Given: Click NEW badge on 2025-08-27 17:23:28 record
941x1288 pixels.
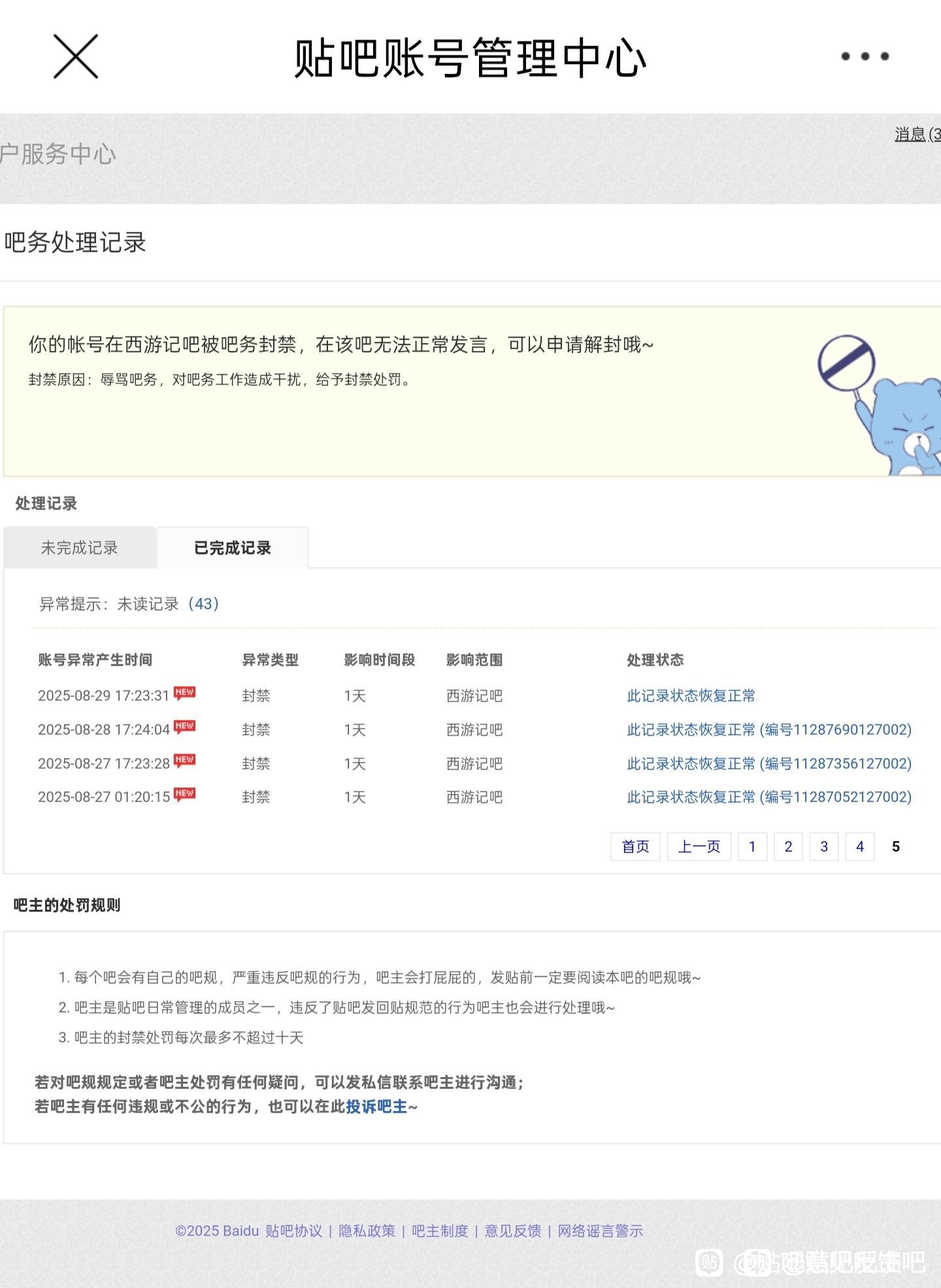Looking at the screenshot, I should tap(184, 761).
